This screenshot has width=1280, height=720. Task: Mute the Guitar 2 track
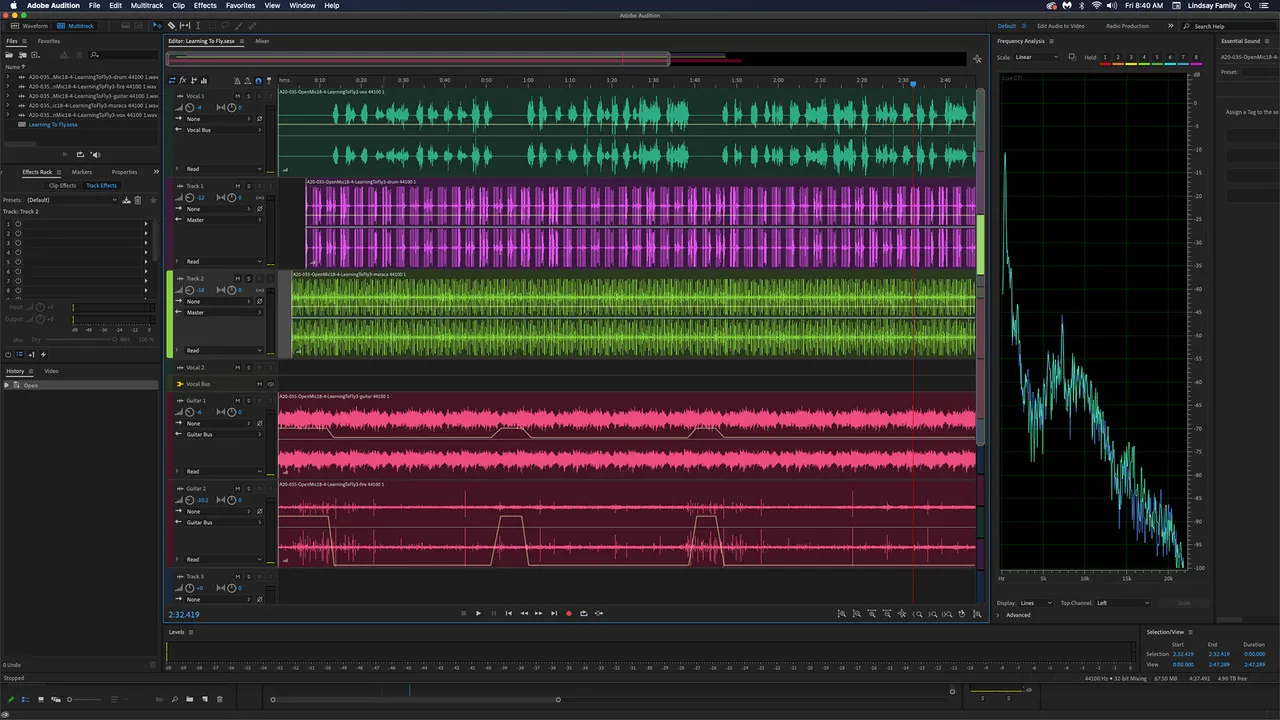[x=238, y=488]
